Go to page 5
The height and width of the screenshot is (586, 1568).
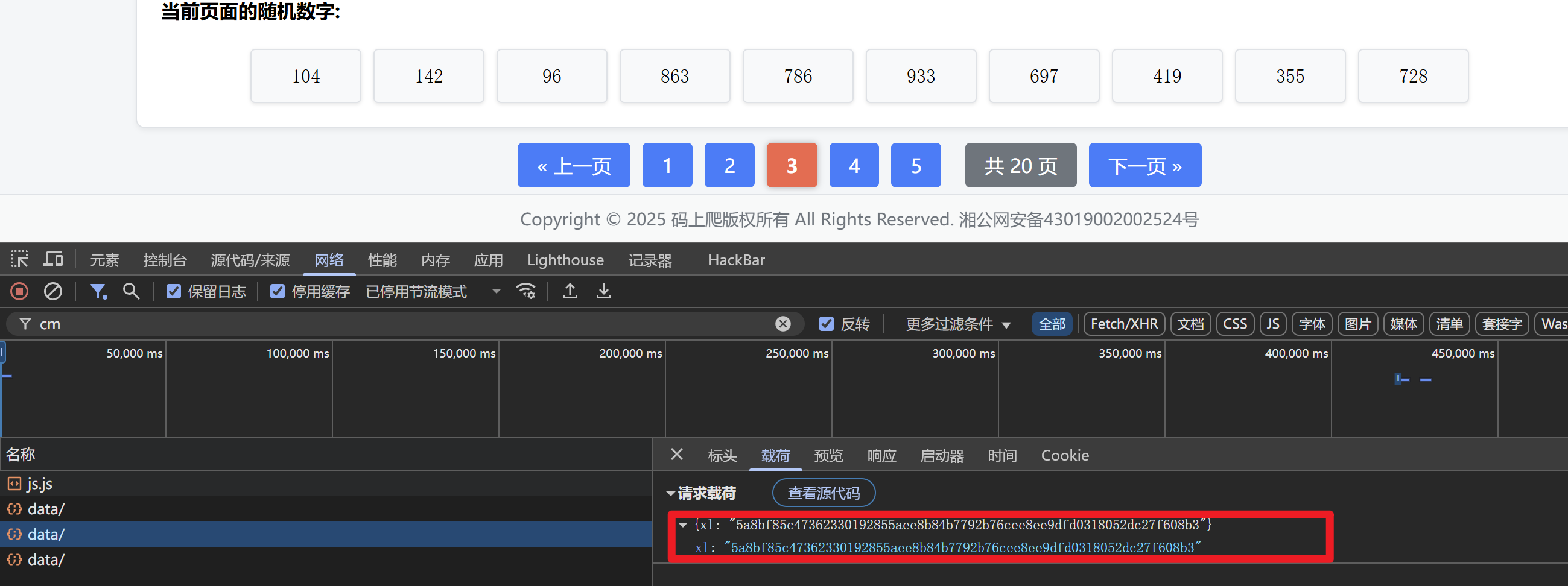point(916,166)
